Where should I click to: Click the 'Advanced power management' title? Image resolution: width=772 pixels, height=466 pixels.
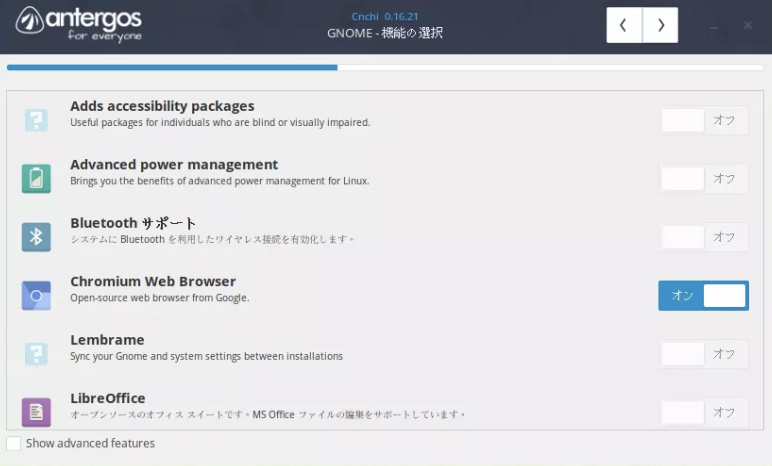pos(174,164)
